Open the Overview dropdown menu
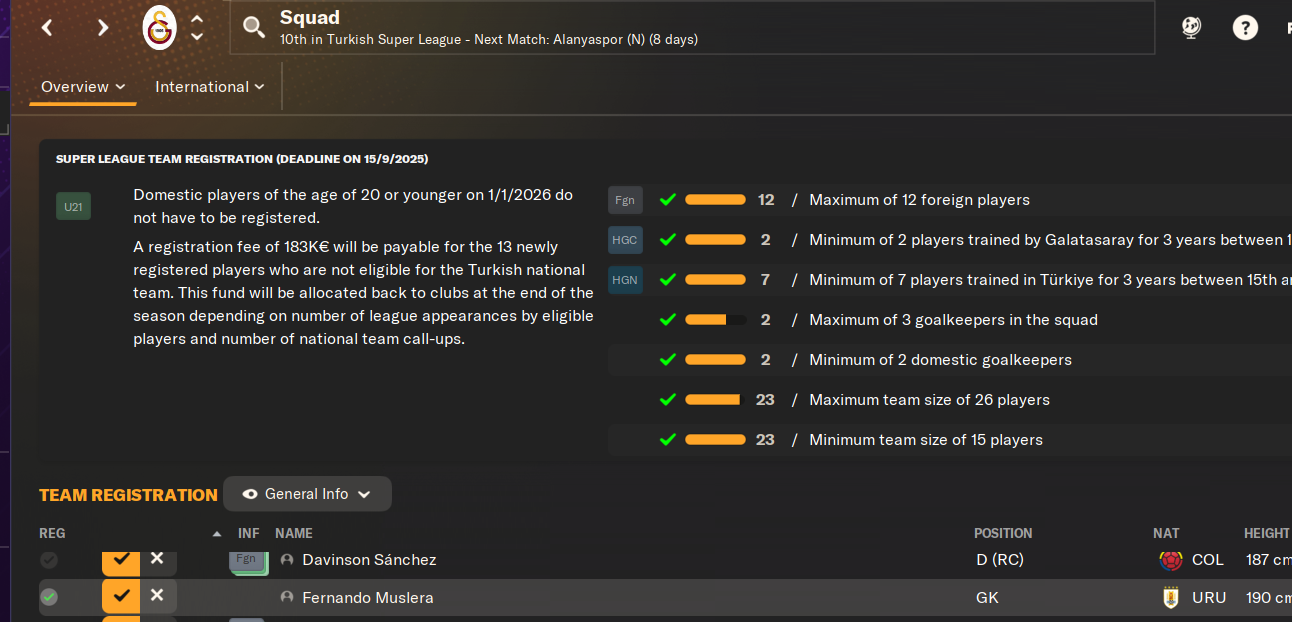This screenshot has width=1292, height=622. click(x=83, y=87)
